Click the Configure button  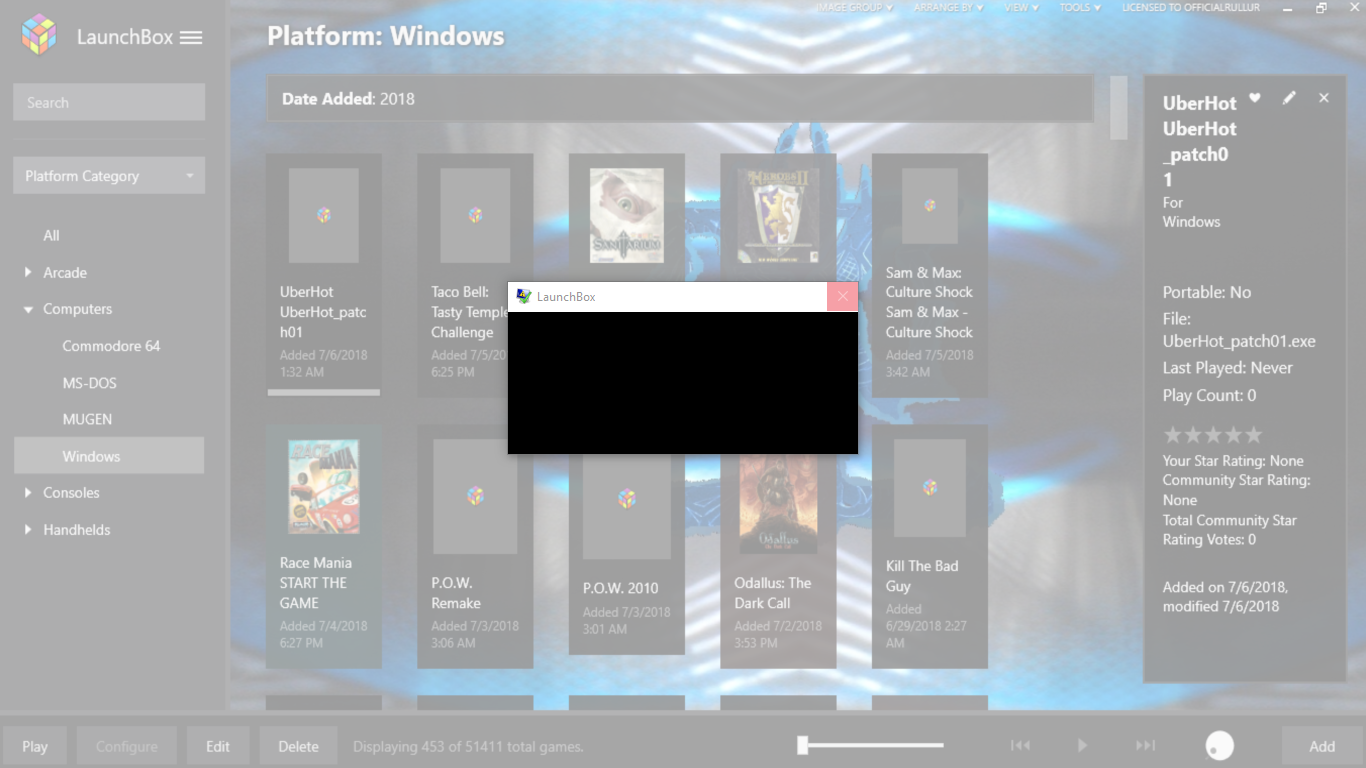point(127,746)
